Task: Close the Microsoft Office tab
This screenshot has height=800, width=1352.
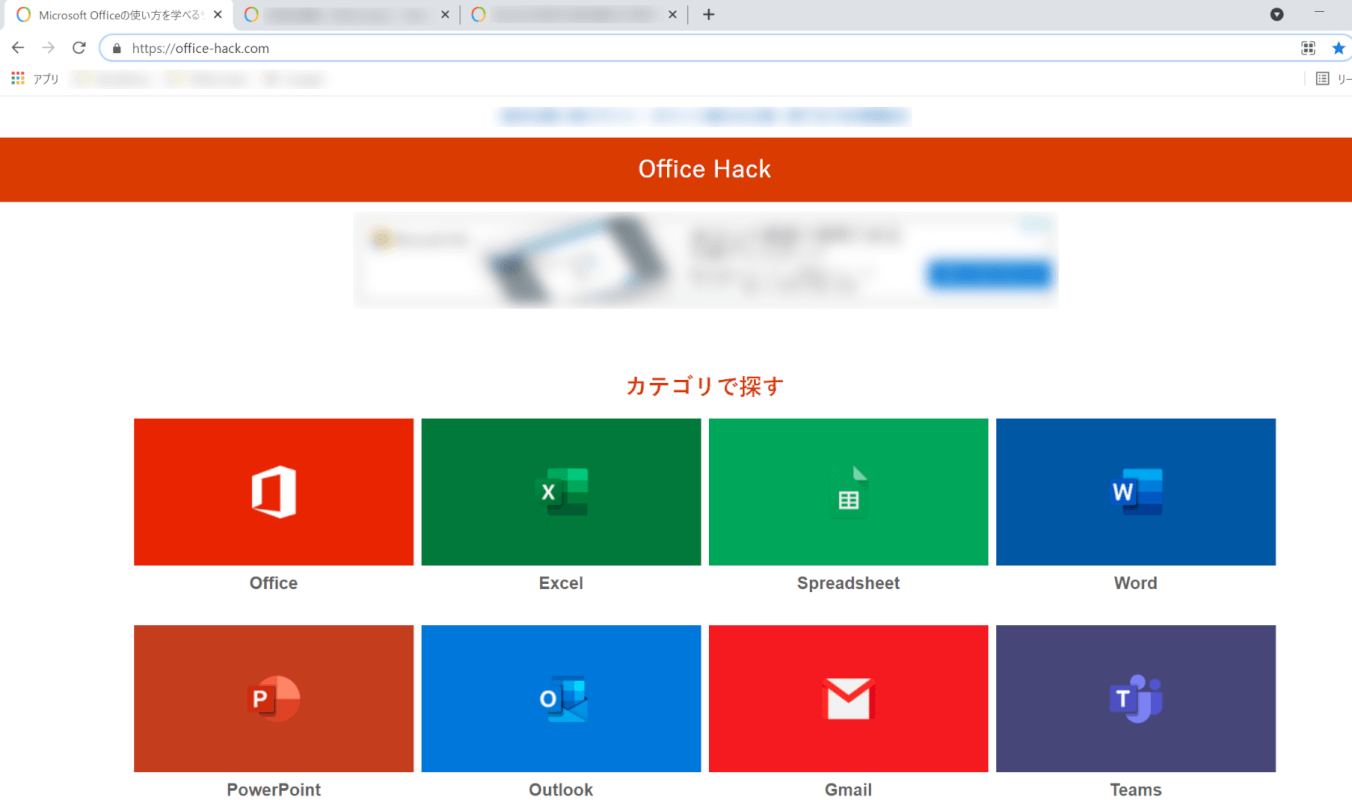Action: (x=218, y=15)
